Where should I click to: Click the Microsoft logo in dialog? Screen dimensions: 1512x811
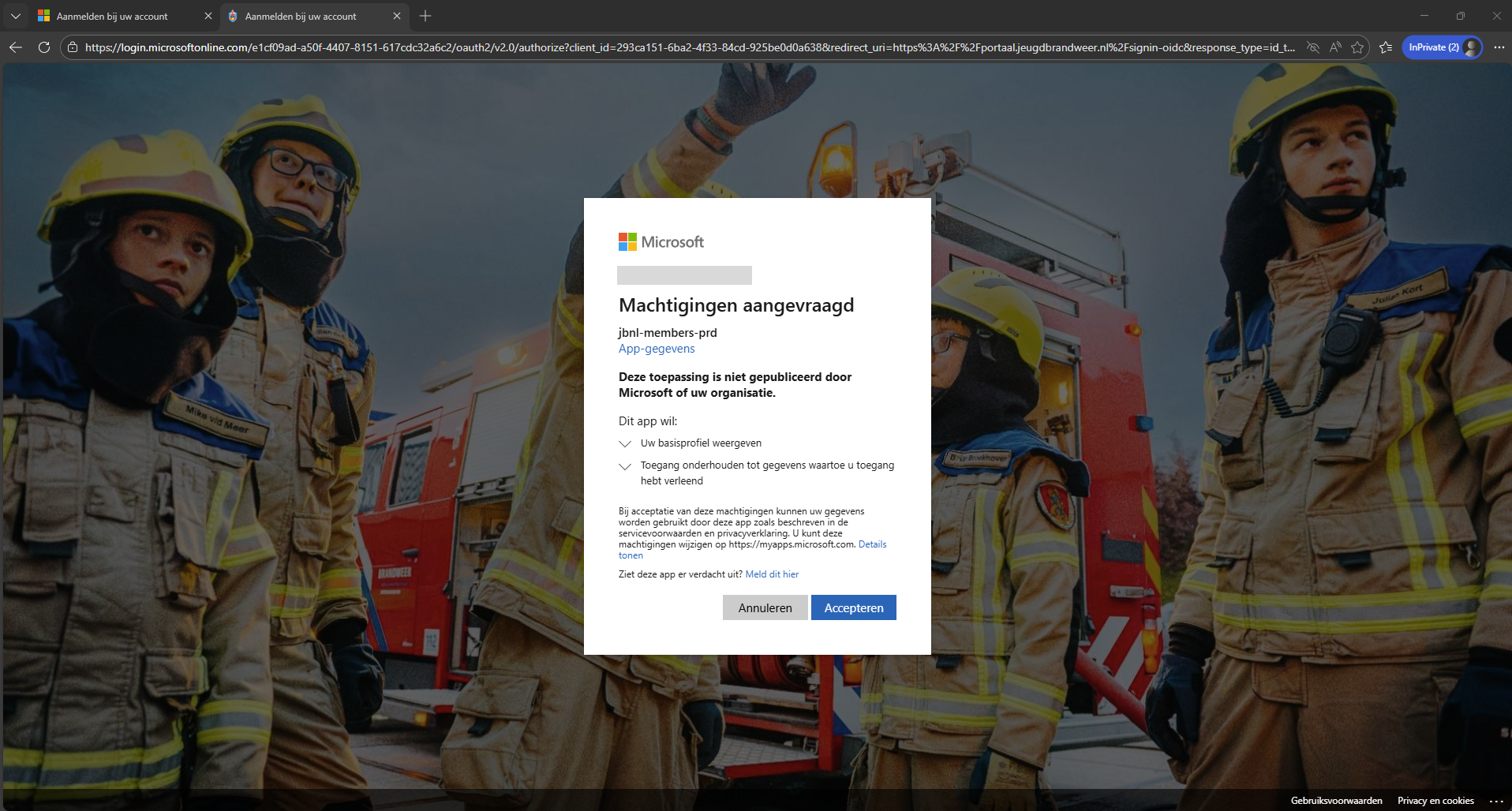coord(661,242)
